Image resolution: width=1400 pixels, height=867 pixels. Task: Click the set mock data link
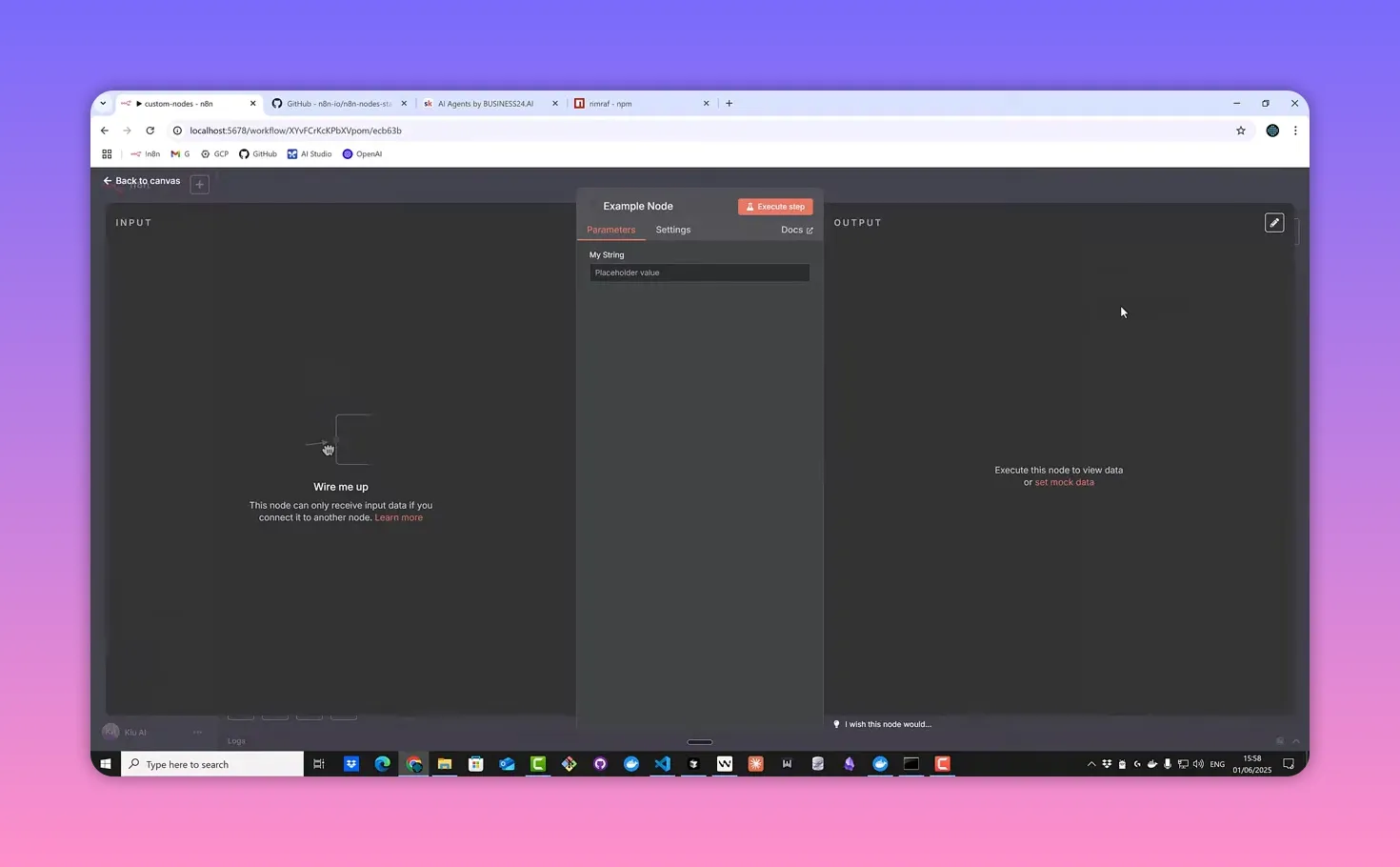[1064, 482]
